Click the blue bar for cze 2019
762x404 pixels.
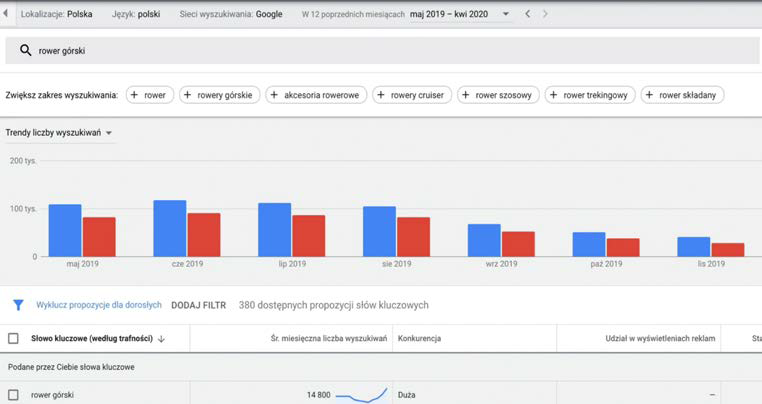[169, 228]
